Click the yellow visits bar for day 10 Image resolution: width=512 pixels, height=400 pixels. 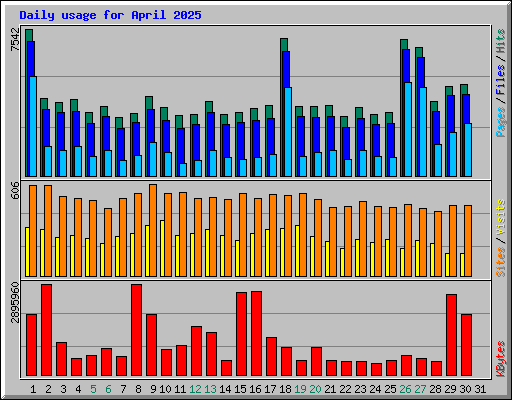coord(162,248)
